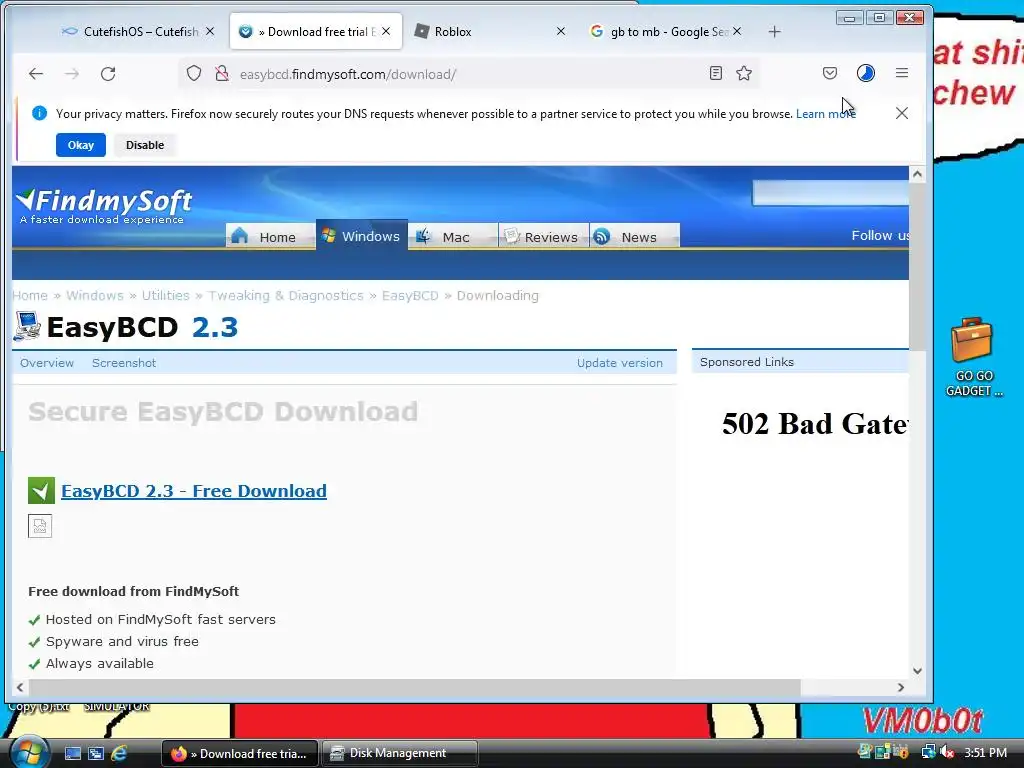
Task: Click the page scrollbar down arrow
Action: 917,671
